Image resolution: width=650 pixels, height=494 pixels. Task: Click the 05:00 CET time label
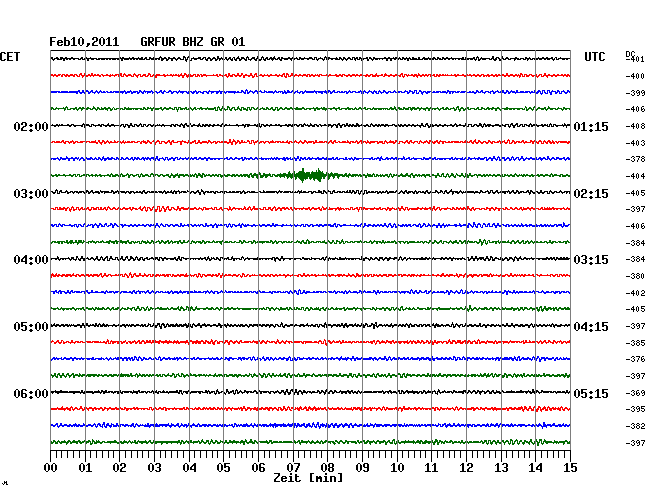click(31, 327)
